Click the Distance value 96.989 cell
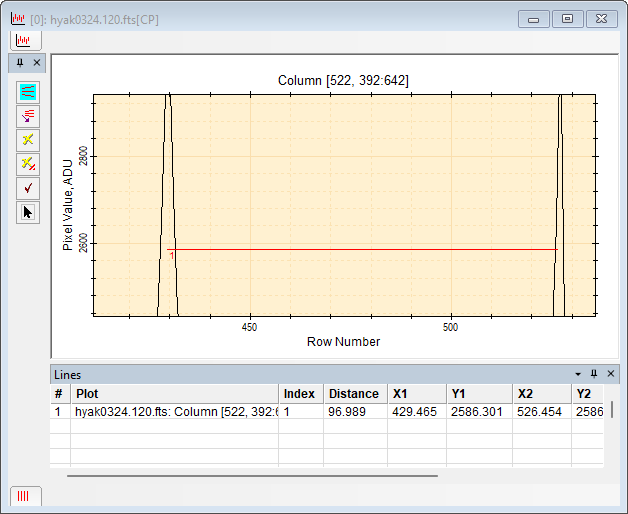 pyautogui.click(x=354, y=411)
